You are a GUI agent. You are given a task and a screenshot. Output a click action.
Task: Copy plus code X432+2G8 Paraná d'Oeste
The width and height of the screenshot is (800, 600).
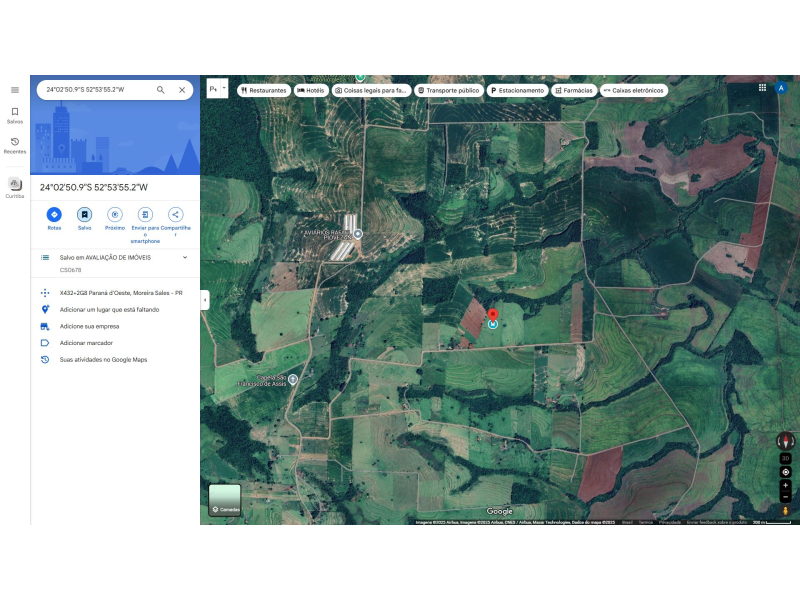tap(121, 293)
